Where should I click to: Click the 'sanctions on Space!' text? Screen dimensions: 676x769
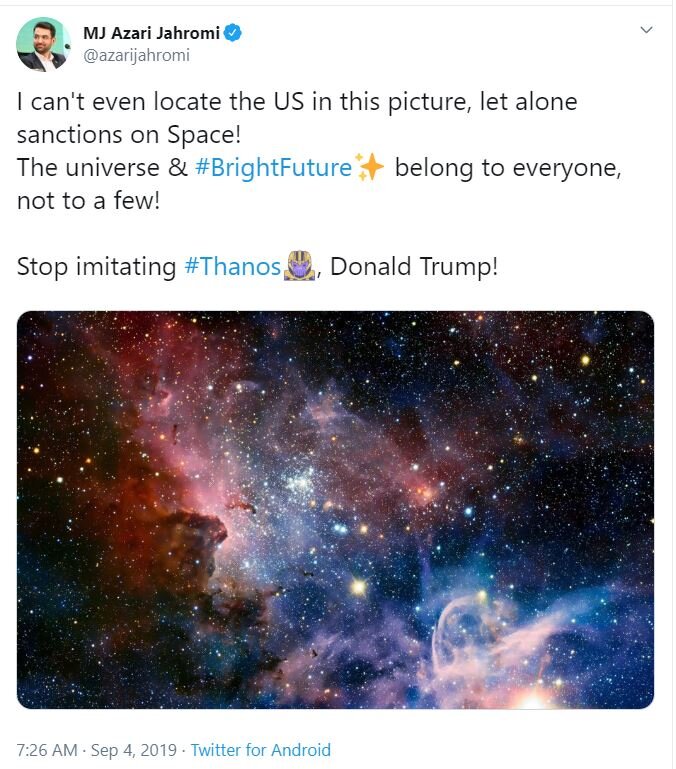click(129, 135)
